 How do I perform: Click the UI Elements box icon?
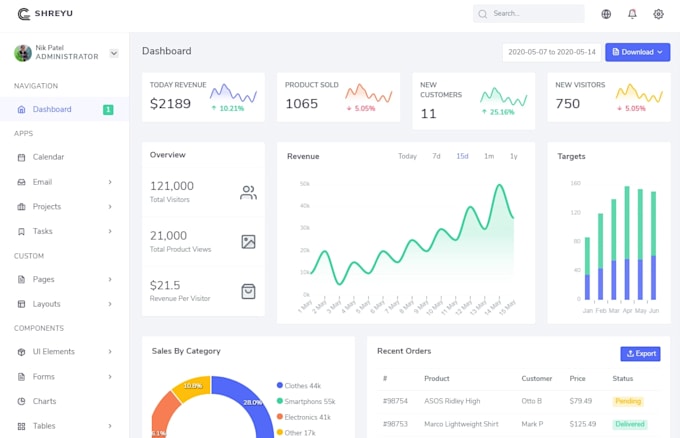[21, 352]
